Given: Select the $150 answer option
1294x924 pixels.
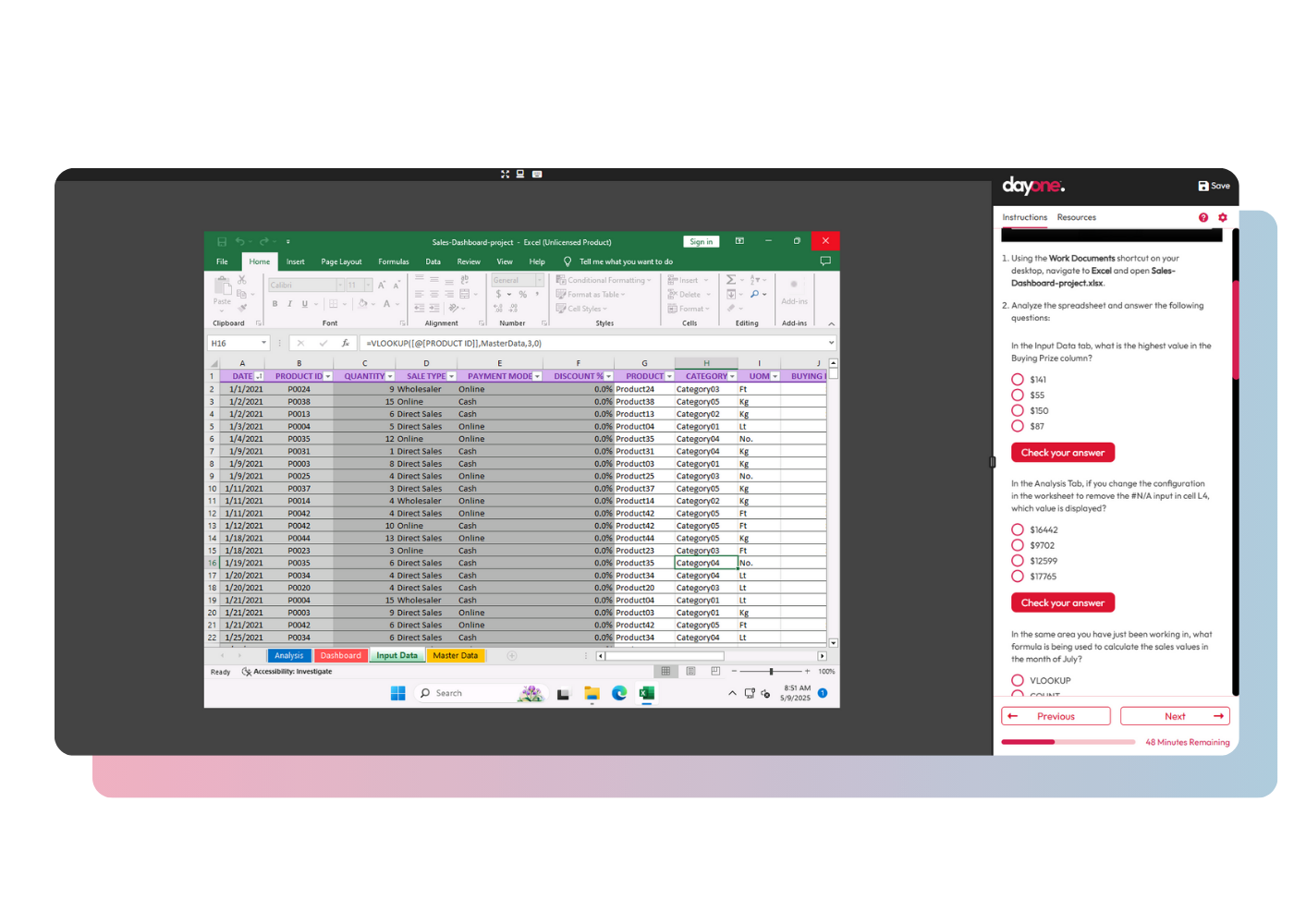Looking at the screenshot, I should tap(1018, 410).
